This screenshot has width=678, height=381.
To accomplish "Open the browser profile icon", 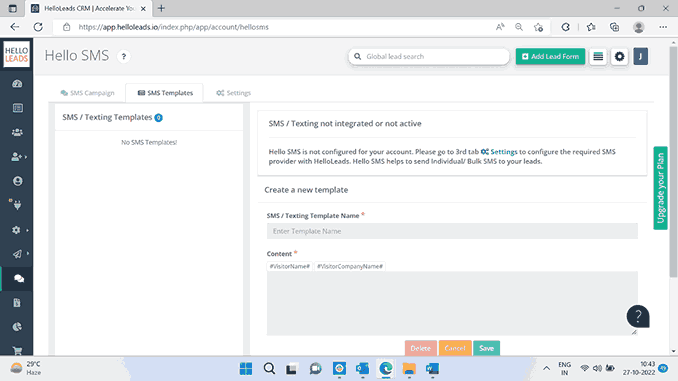I will (x=639, y=27).
